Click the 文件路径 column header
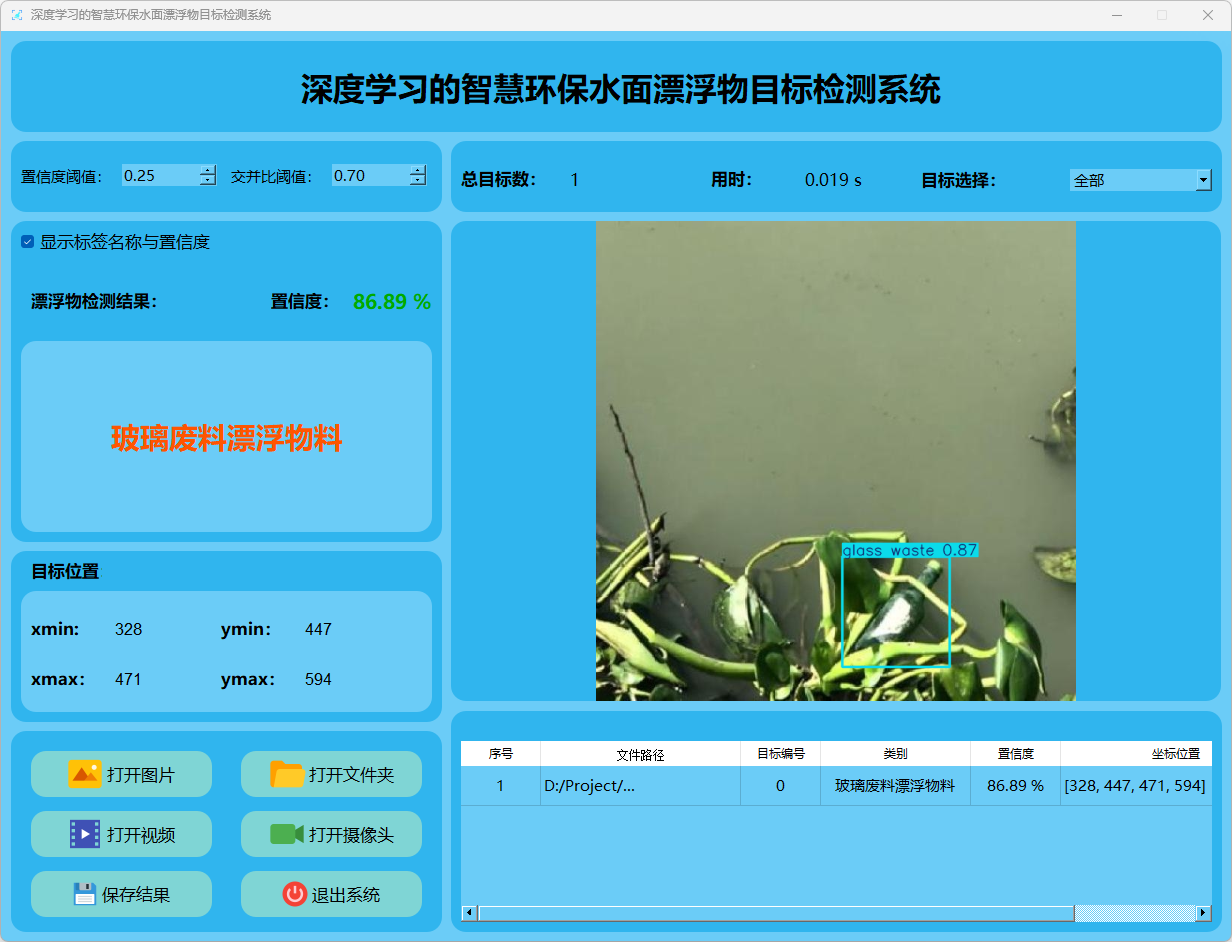This screenshot has width=1232, height=942. click(640, 754)
